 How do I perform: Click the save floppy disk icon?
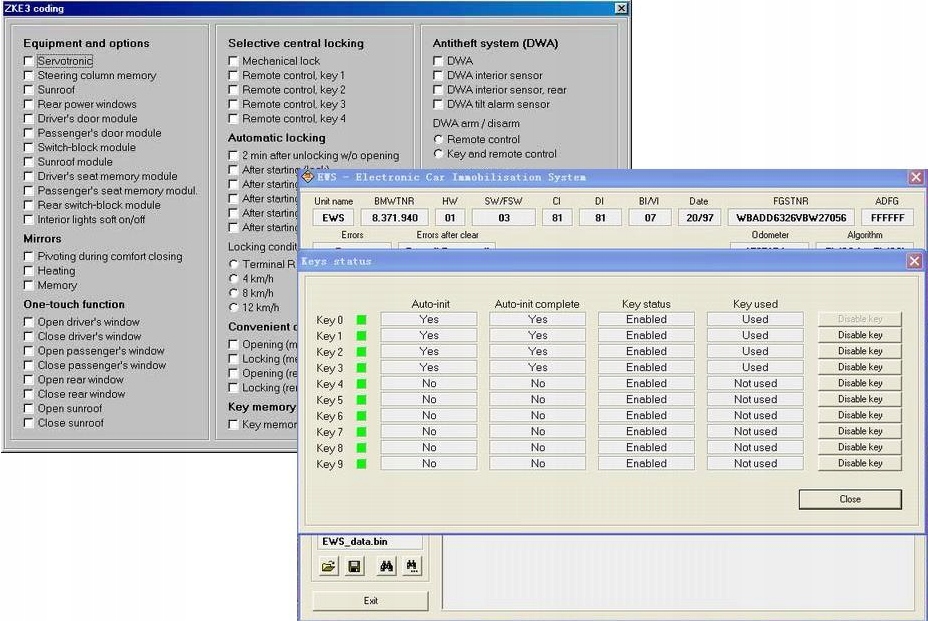pyautogui.click(x=354, y=567)
